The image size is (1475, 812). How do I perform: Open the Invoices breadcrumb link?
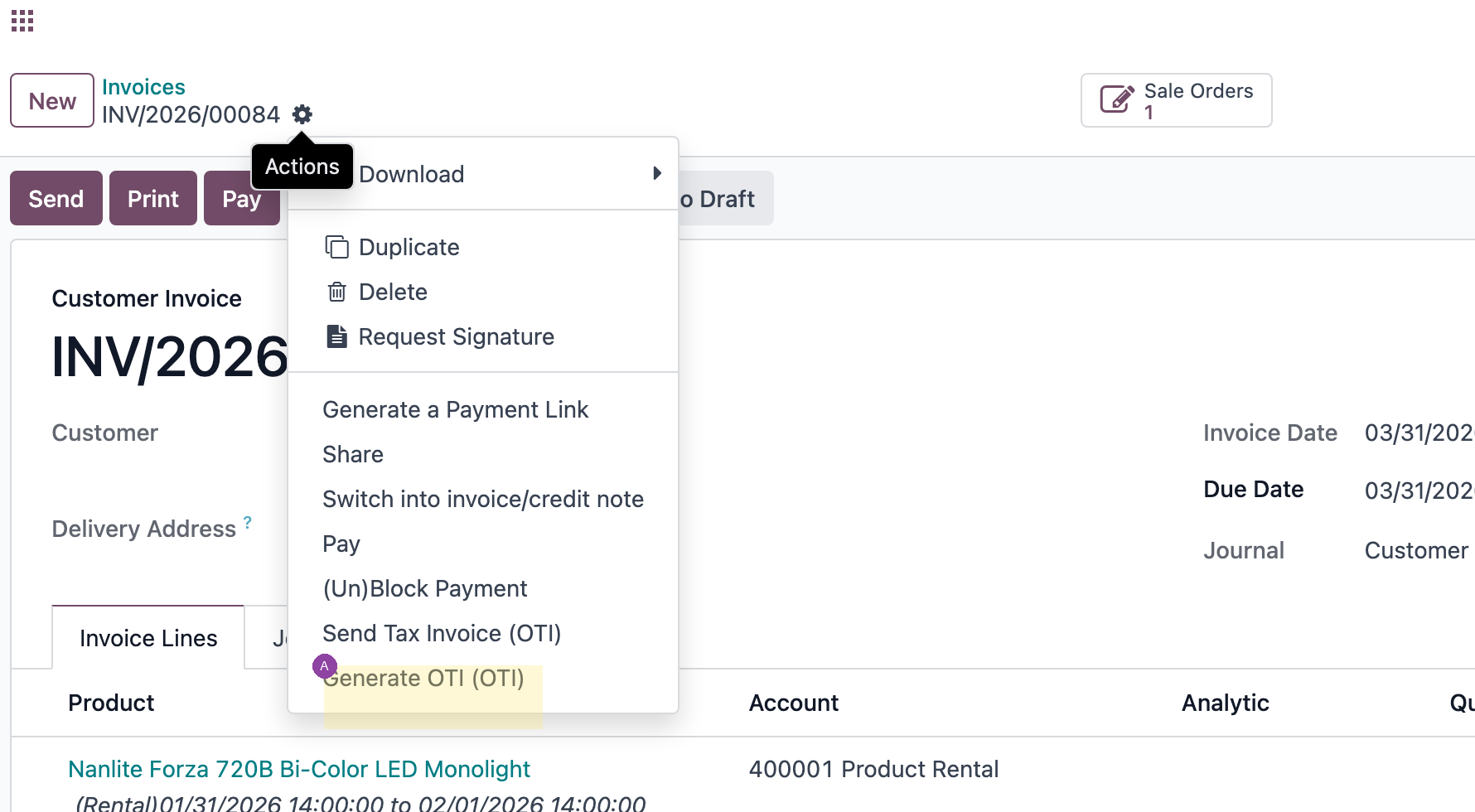143,87
